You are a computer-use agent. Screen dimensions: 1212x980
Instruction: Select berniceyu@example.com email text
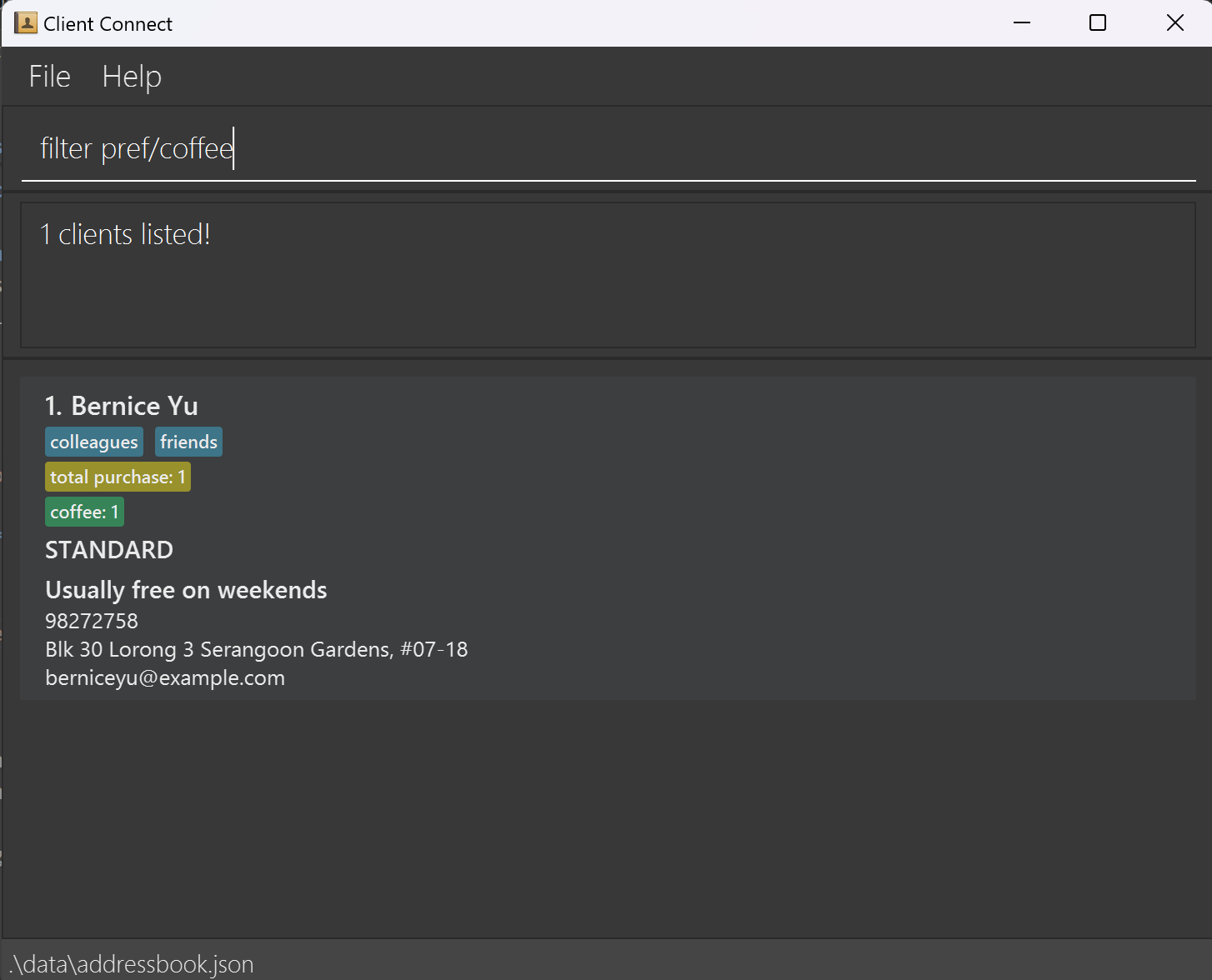pyautogui.click(x=165, y=677)
